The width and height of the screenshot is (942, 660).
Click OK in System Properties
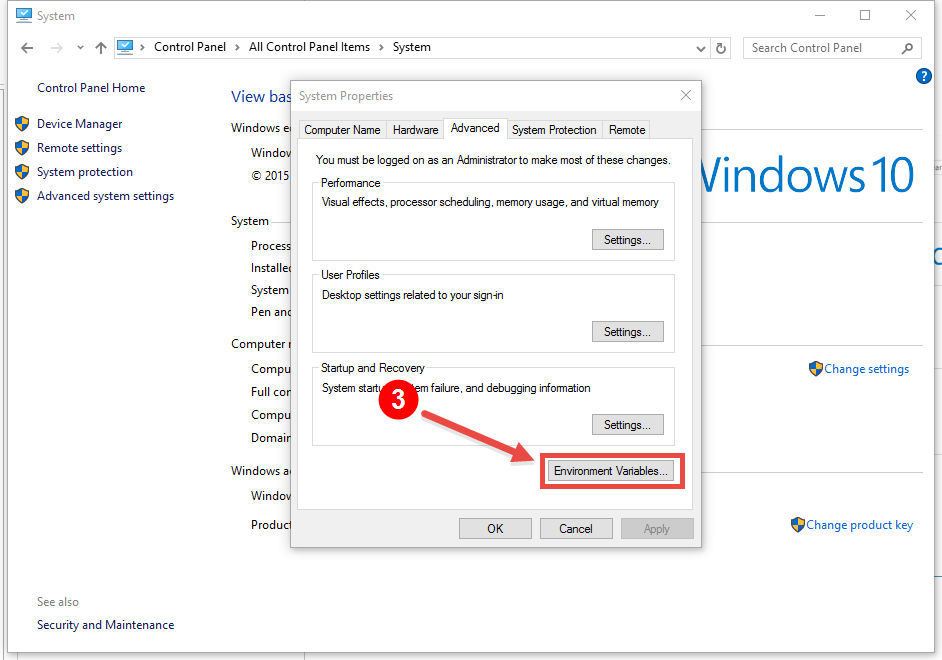[x=495, y=528]
